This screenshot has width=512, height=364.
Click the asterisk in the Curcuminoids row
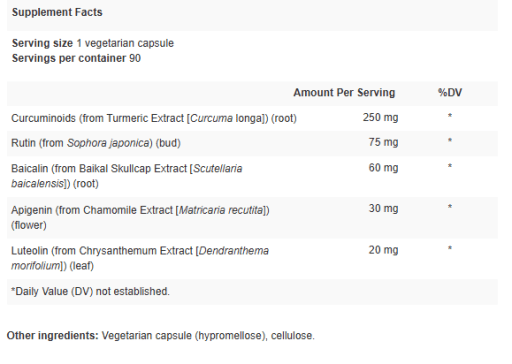point(450,116)
